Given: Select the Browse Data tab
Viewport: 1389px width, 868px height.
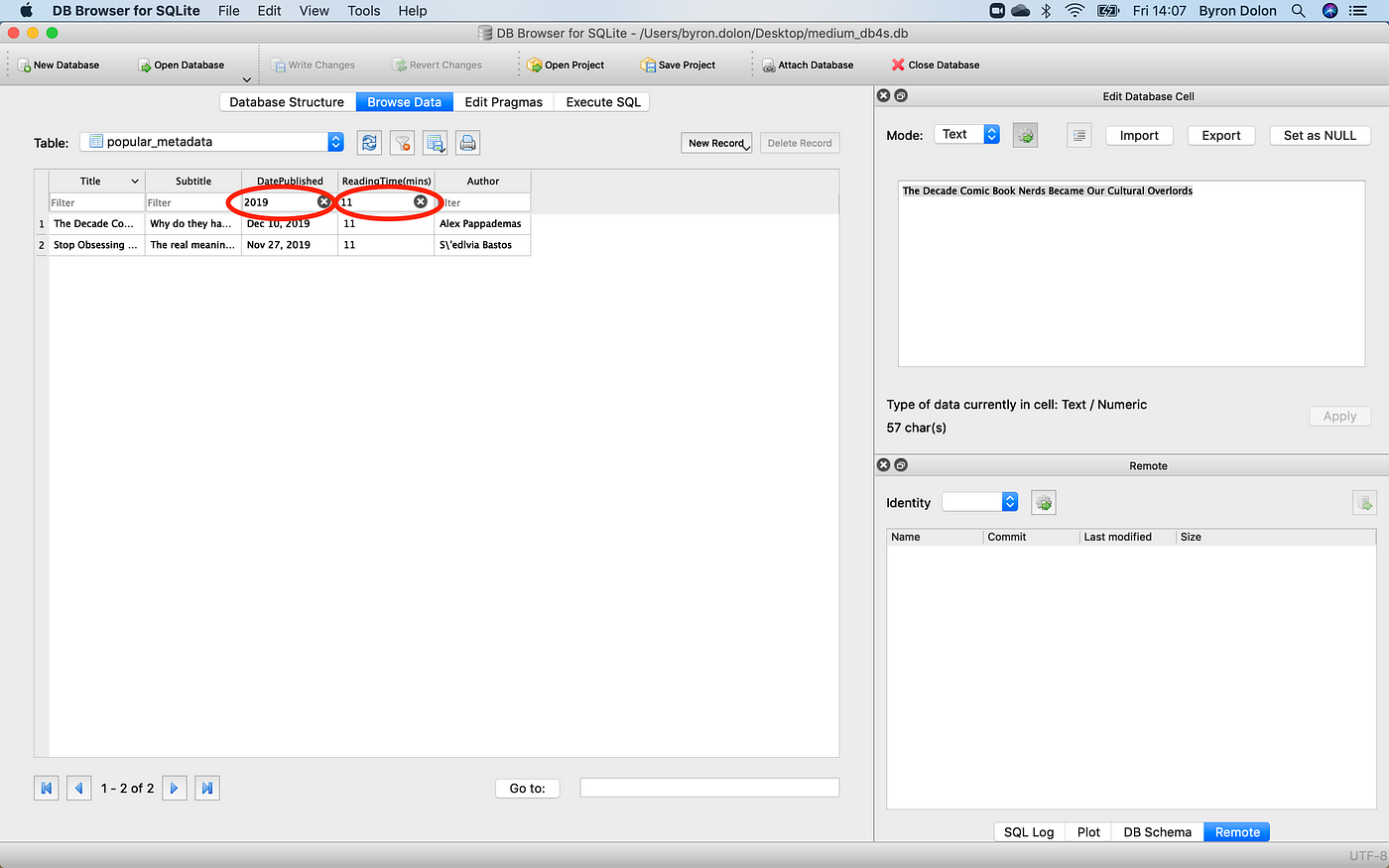Looking at the screenshot, I should click(x=404, y=102).
